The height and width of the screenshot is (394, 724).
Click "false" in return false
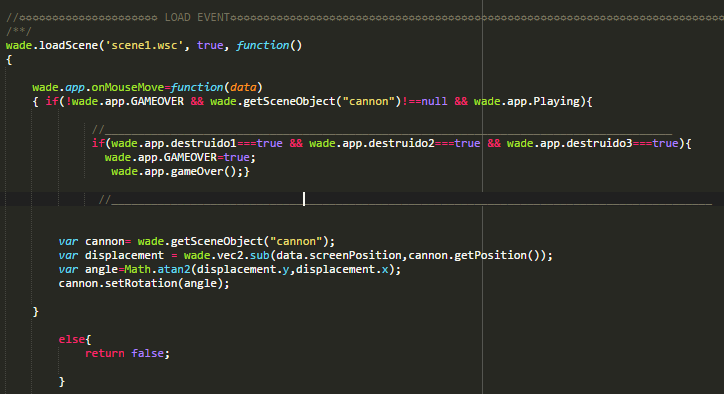click(x=147, y=353)
